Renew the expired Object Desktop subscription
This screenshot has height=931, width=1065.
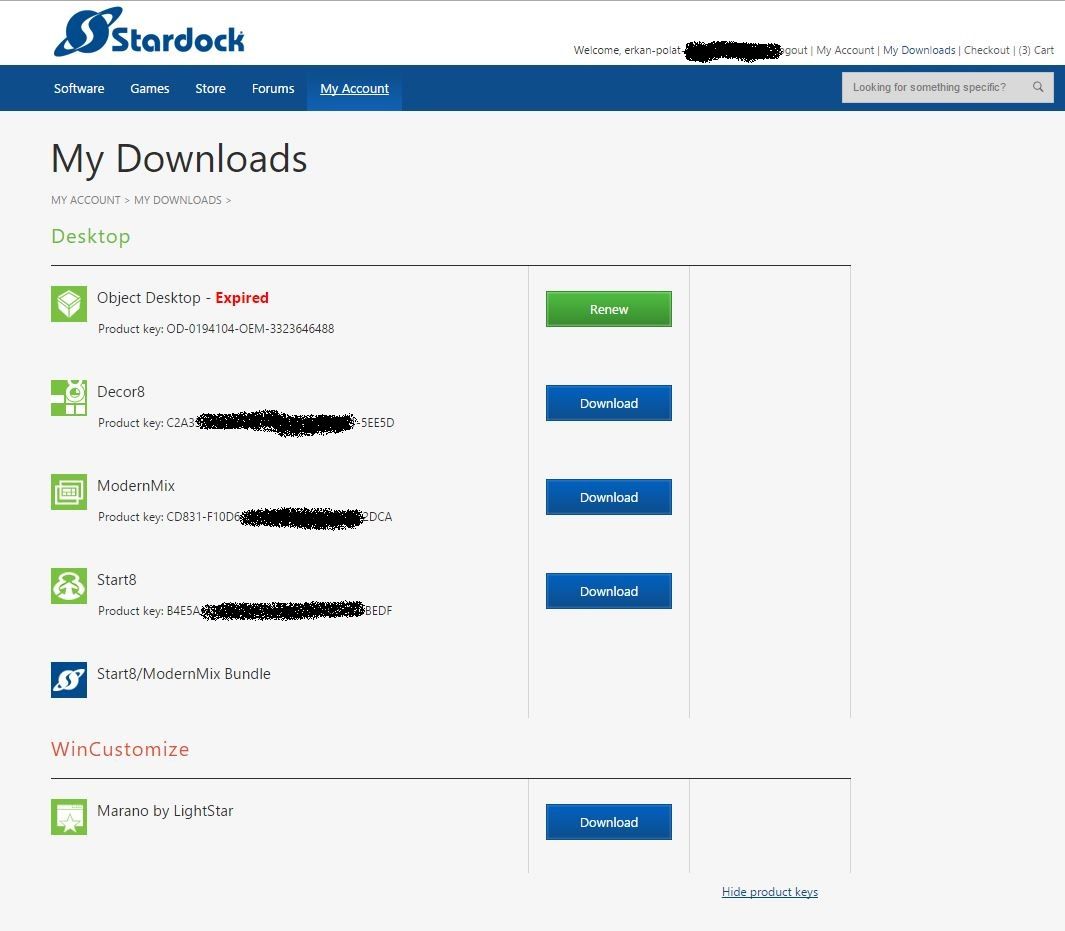(x=608, y=309)
